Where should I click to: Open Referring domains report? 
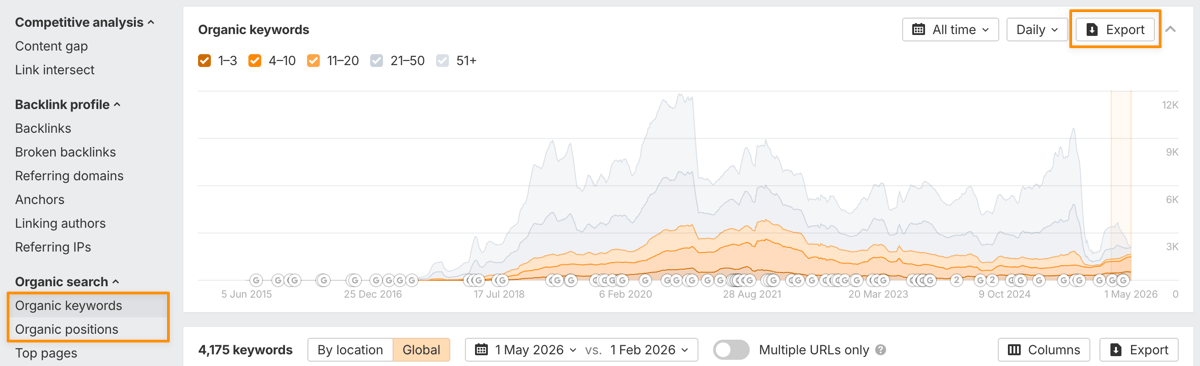coord(69,176)
